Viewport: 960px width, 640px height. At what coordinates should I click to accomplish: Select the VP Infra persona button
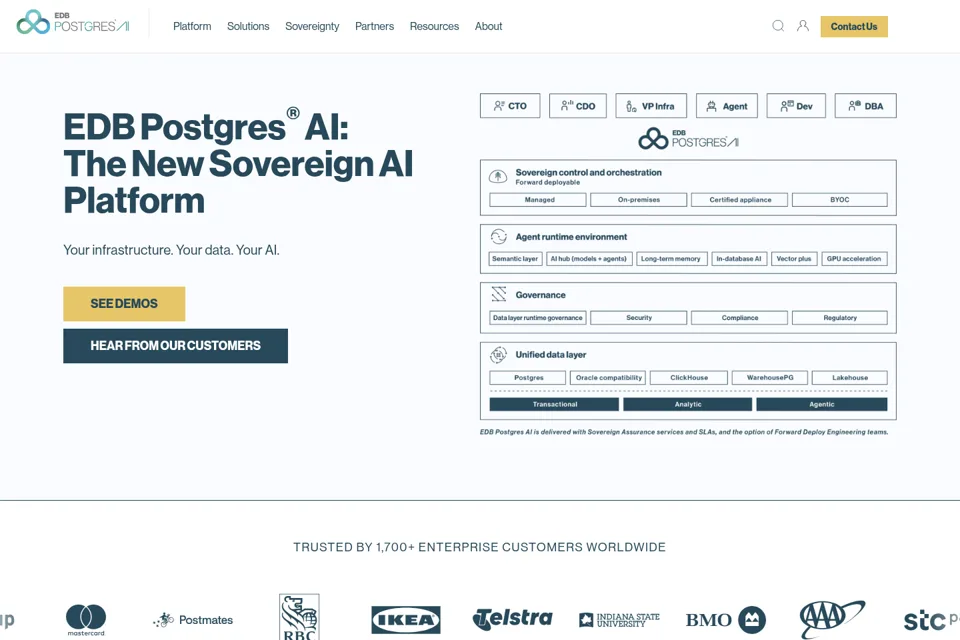pos(651,106)
